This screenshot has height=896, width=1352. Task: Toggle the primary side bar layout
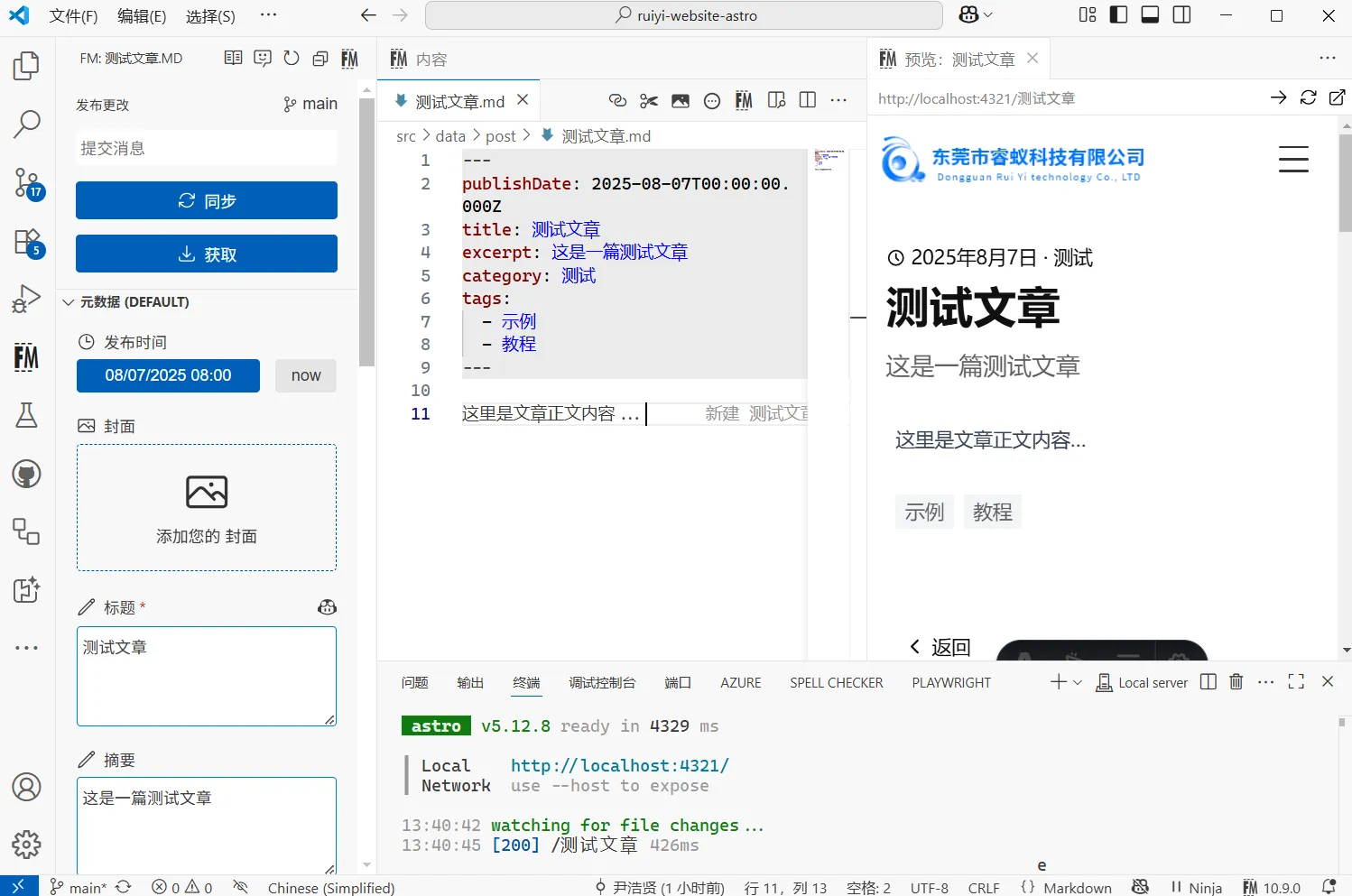(1118, 15)
